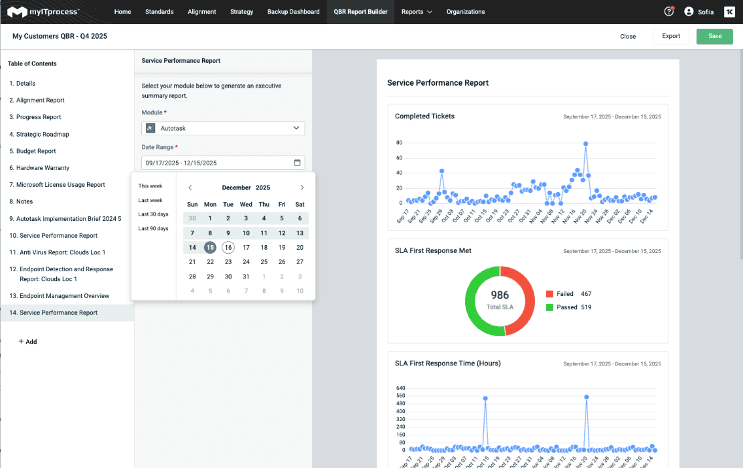The height and width of the screenshot is (468, 744).
Task: Click the plus Add item in Table of Contents
Action: coord(28,341)
